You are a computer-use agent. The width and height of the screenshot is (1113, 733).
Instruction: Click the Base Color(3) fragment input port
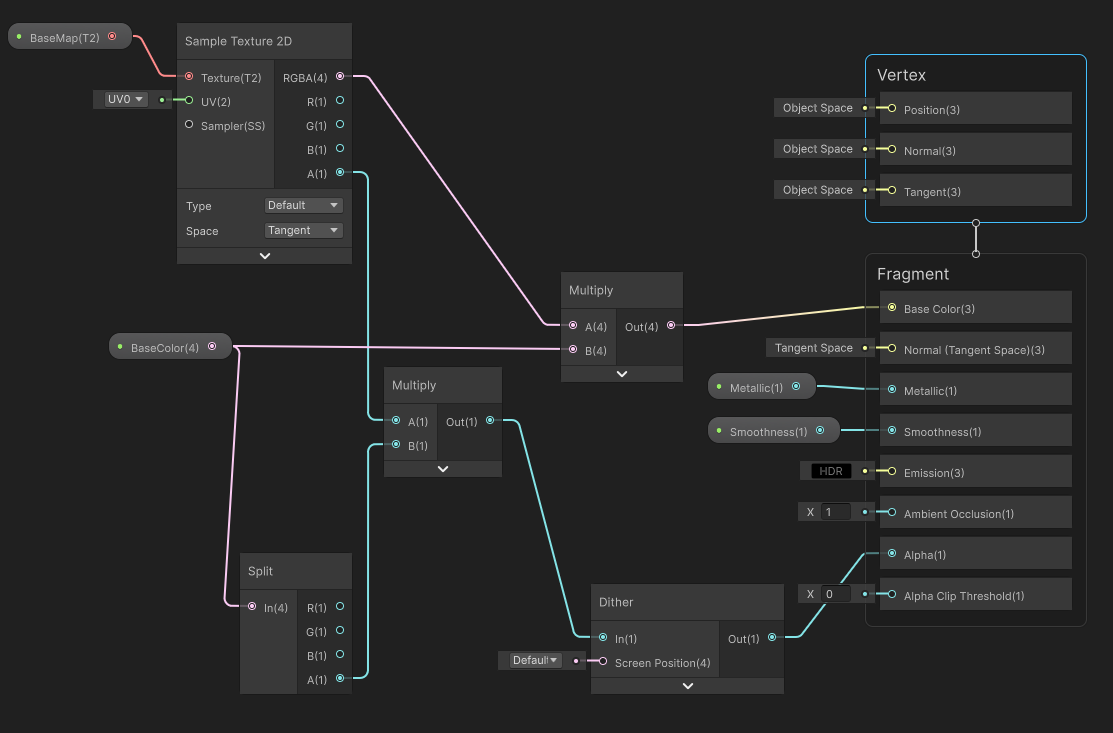click(891, 308)
